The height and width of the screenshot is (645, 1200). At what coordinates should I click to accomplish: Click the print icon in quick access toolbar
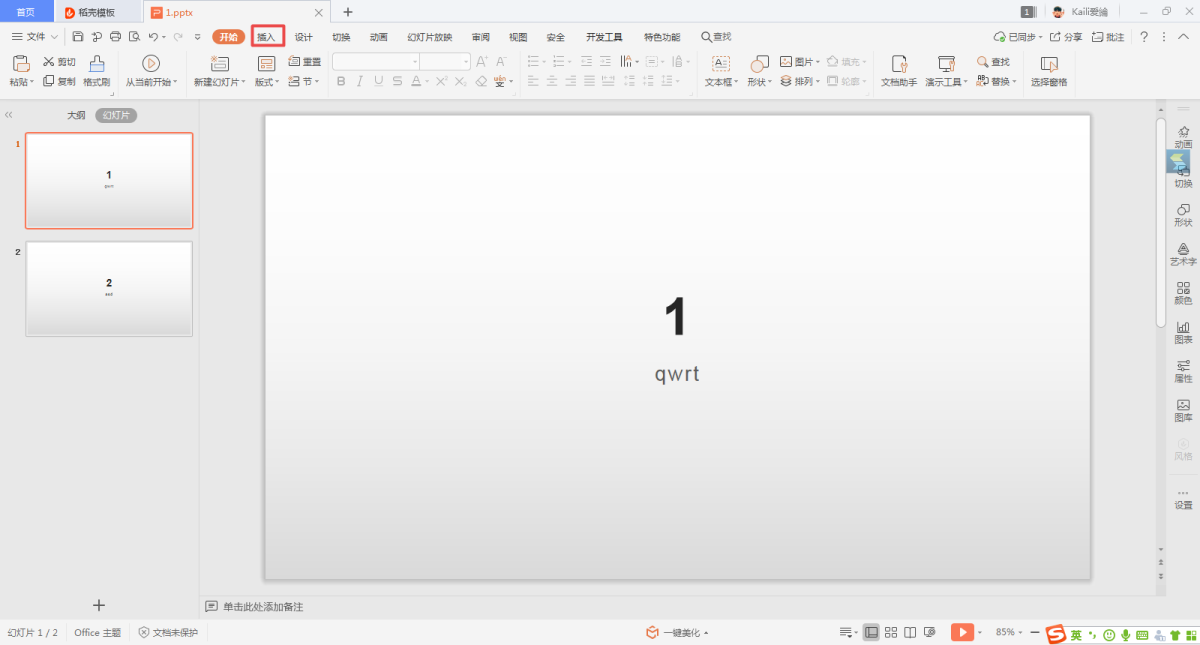coord(115,37)
